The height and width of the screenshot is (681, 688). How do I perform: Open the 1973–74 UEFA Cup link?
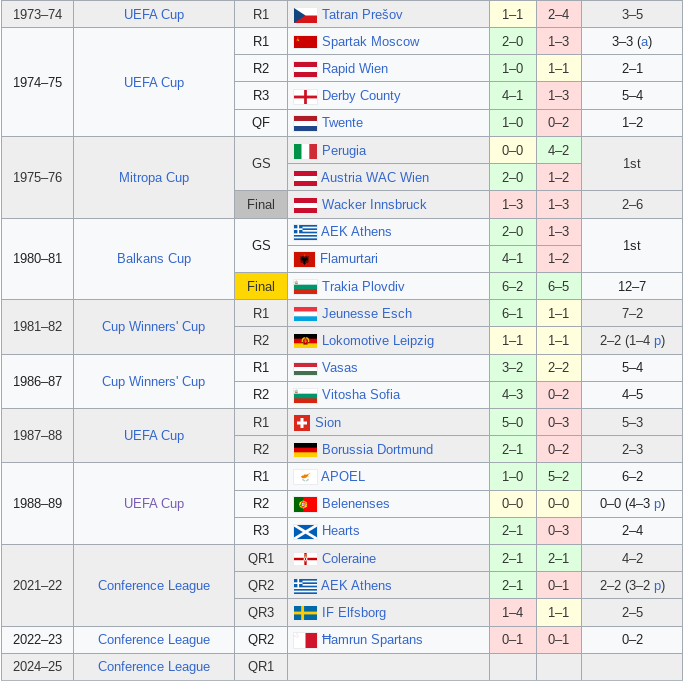(154, 14)
